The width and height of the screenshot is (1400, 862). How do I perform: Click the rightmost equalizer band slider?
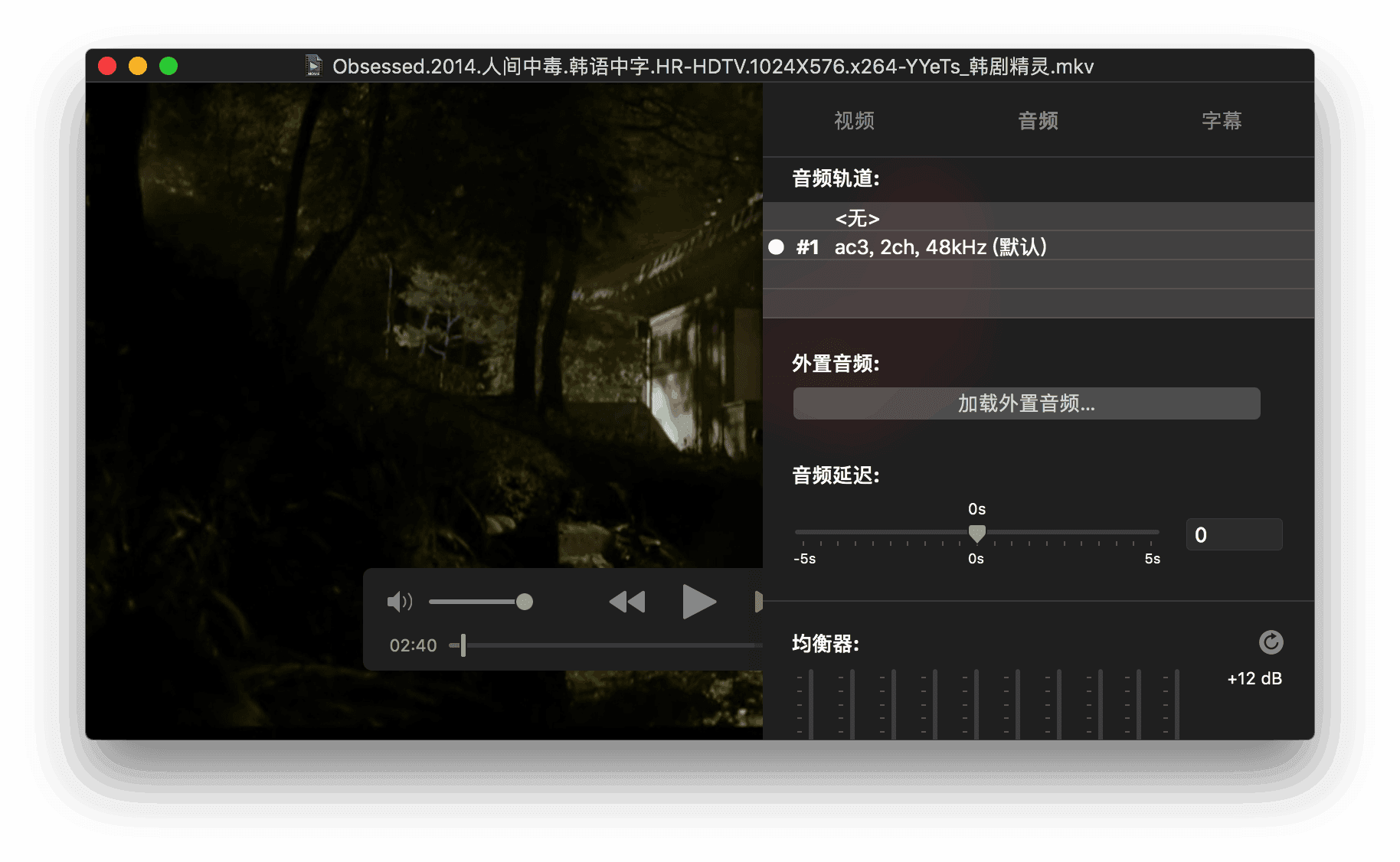1177,704
